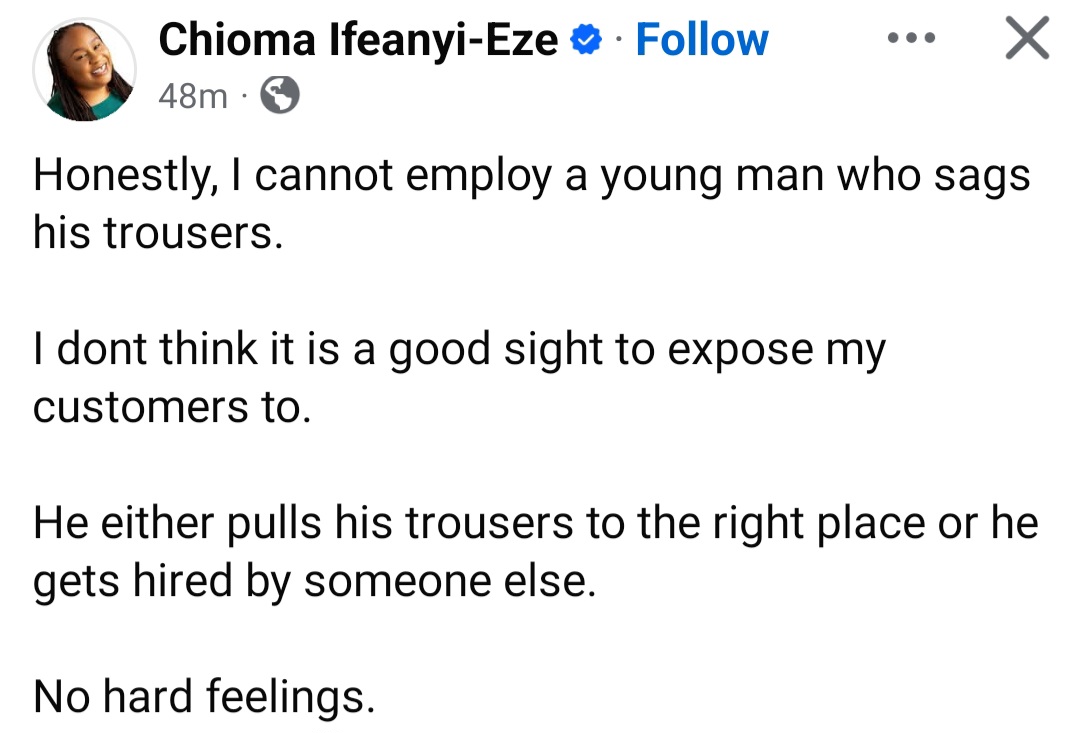Open the three-dot post options menu
The image size is (1080, 733).
[x=910, y=39]
